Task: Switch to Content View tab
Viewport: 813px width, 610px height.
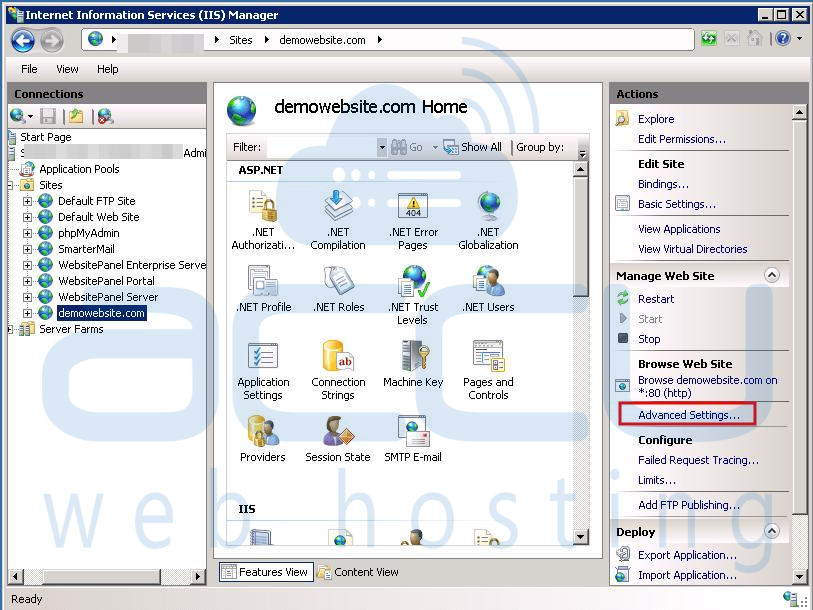Action: [x=358, y=572]
